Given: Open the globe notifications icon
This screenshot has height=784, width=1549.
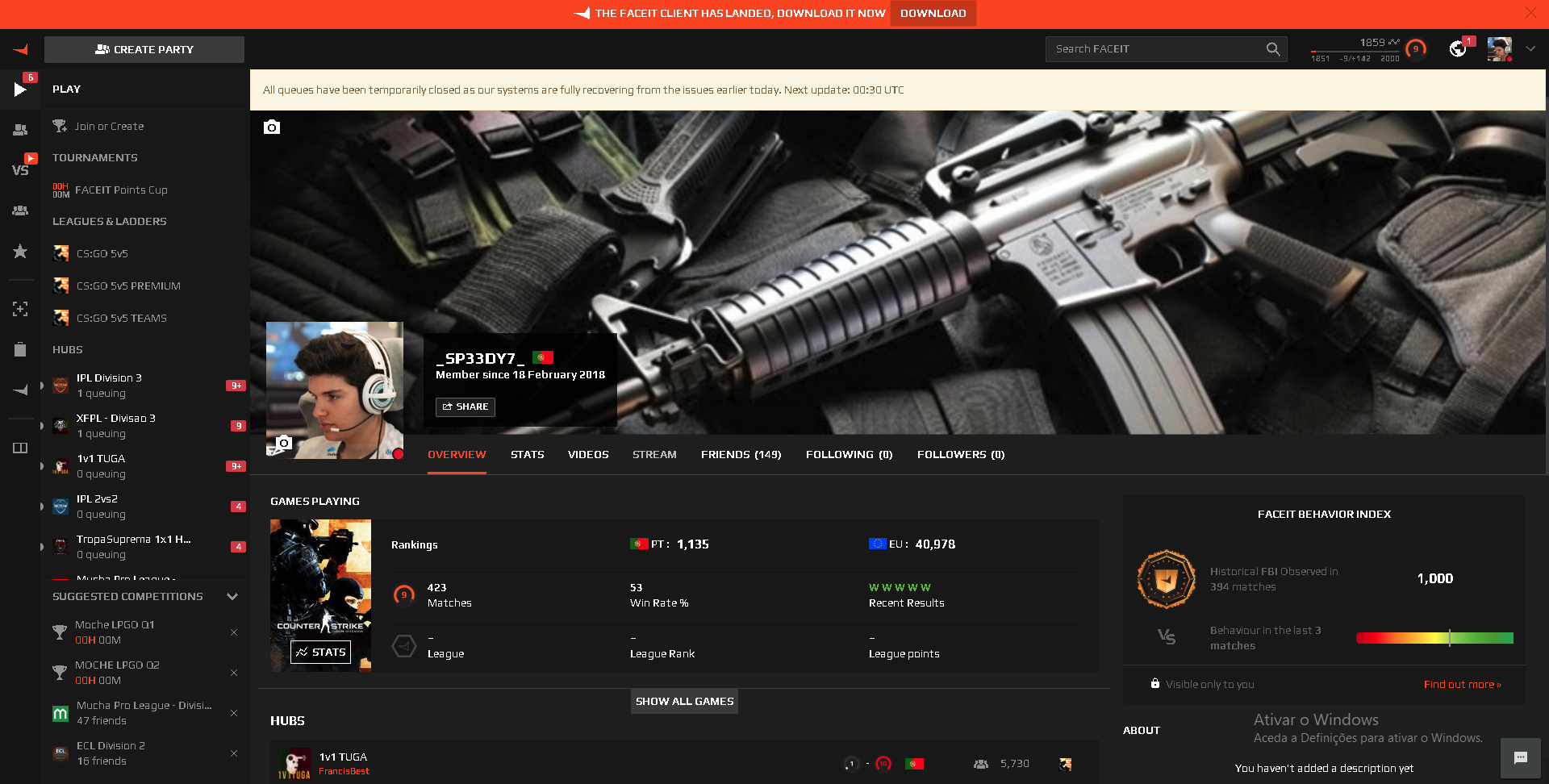Looking at the screenshot, I should 1457,49.
